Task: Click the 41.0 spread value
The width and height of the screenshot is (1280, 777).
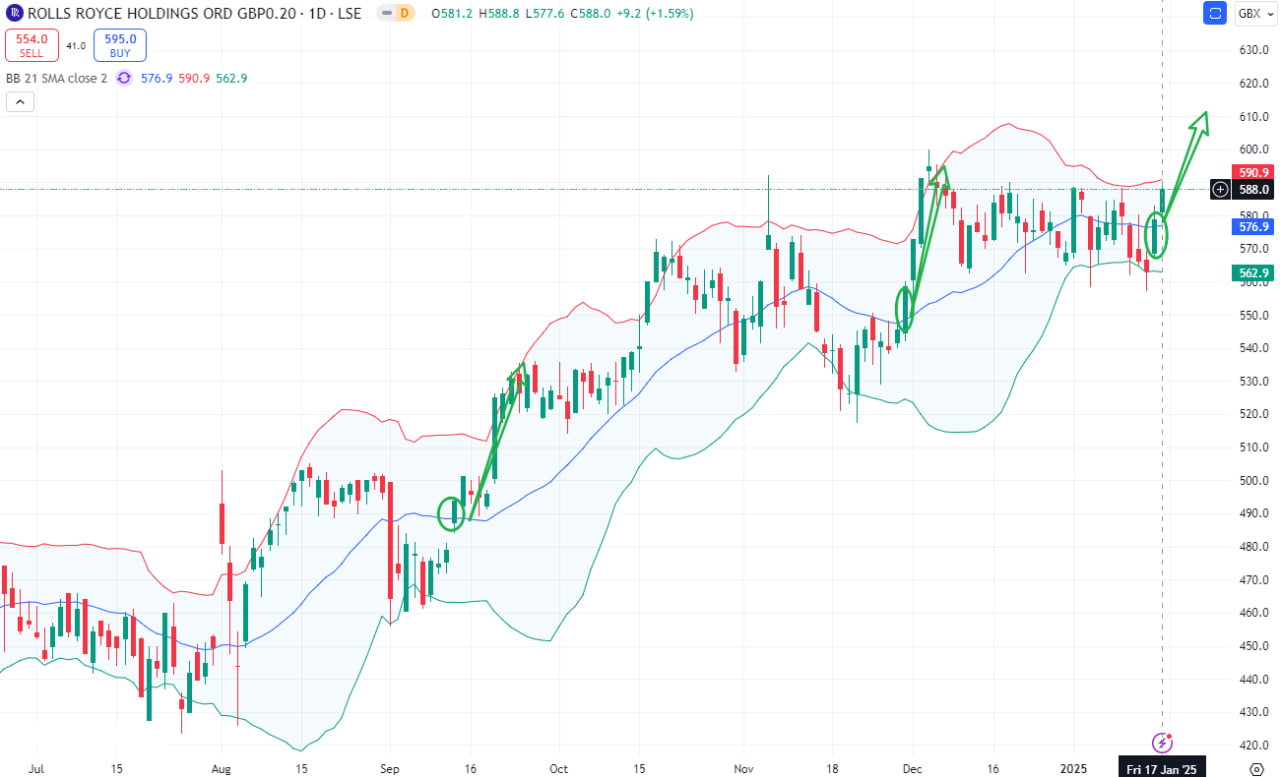Action: [x=75, y=45]
